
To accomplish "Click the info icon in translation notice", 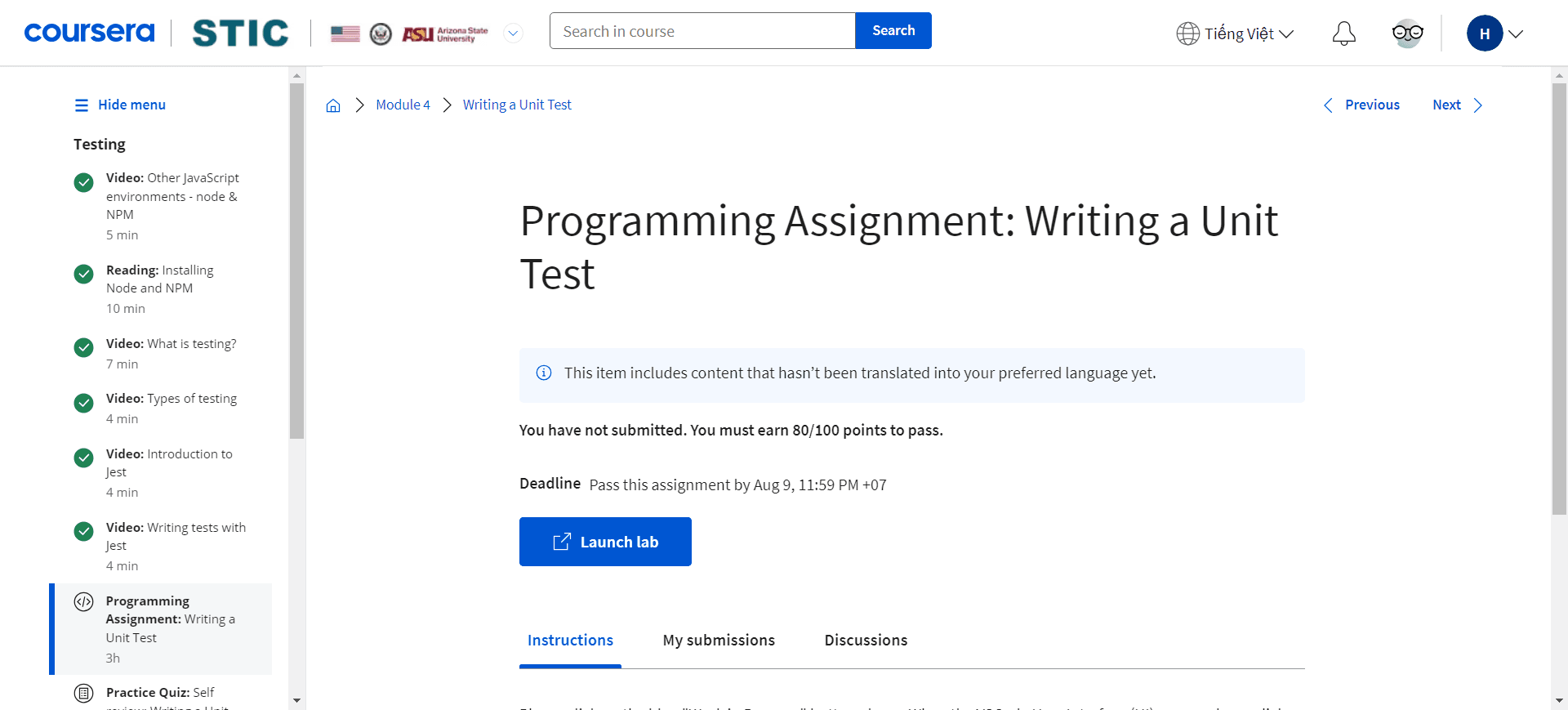I will pyautogui.click(x=543, y=373).
